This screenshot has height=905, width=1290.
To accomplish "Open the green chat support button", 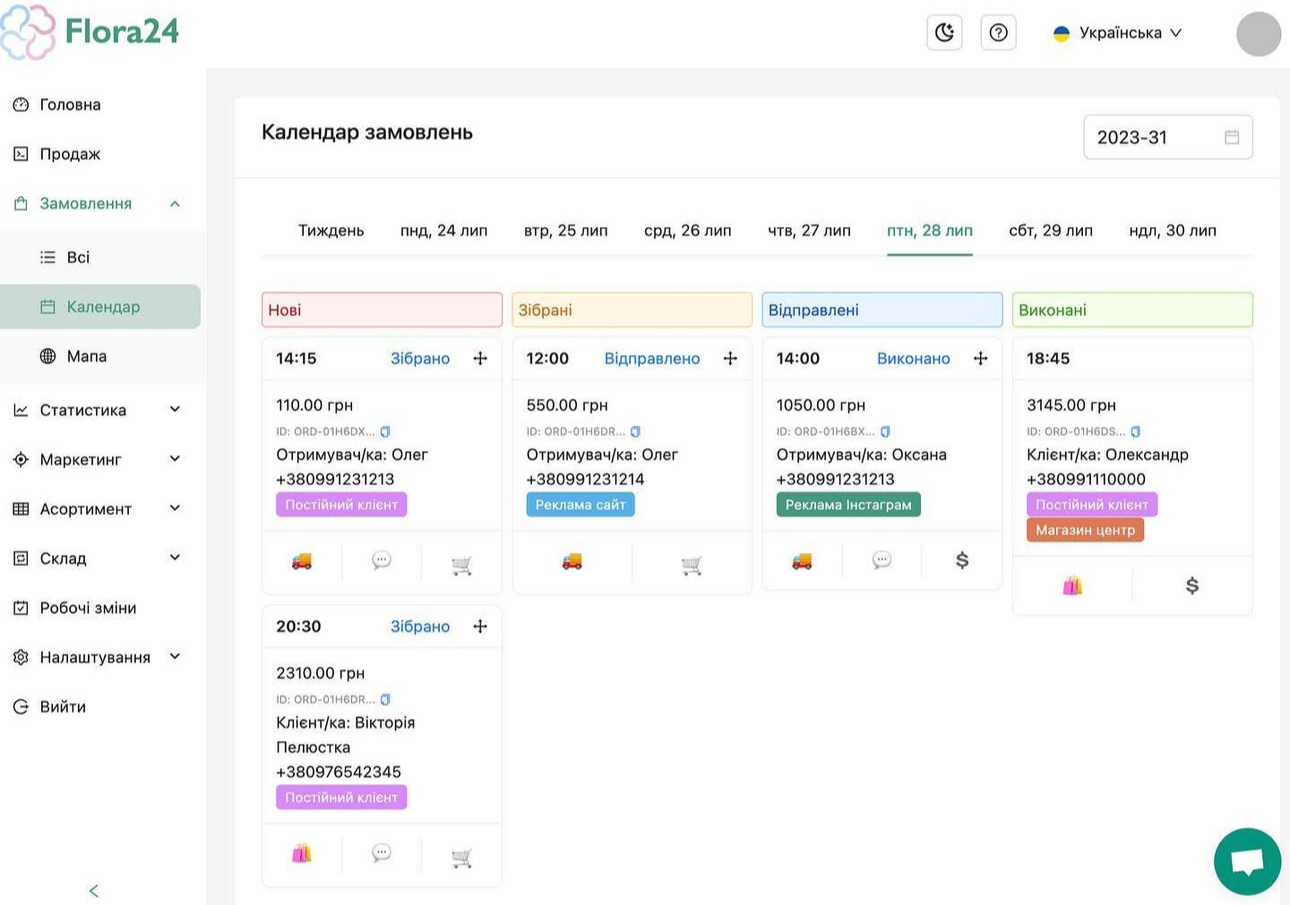I will click(x=1247, y=862).
